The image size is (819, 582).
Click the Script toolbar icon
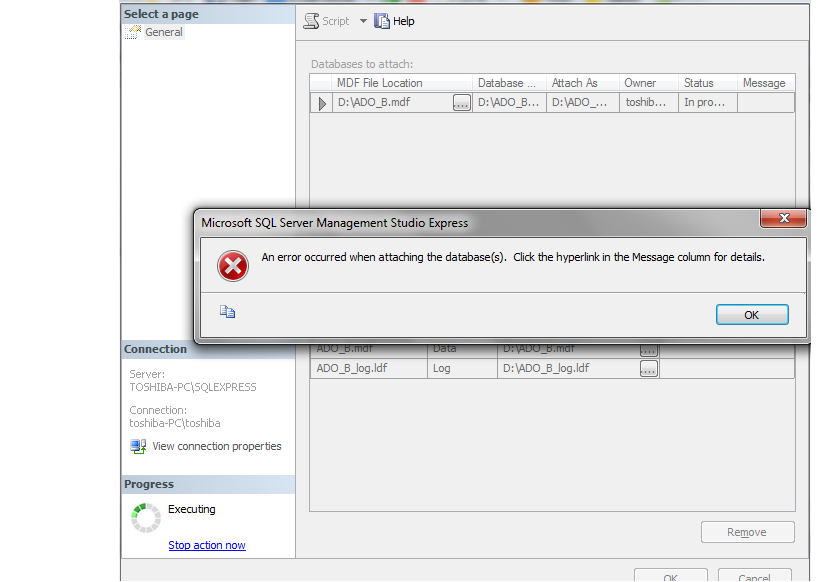tap(311, 21)
